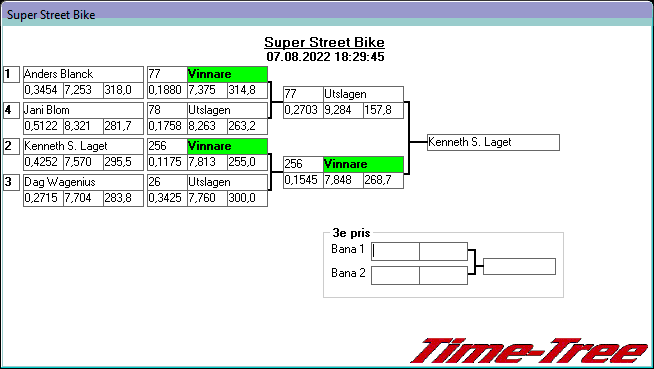Click the green Vinnare cell for bike 77

(x=227, y=74)
